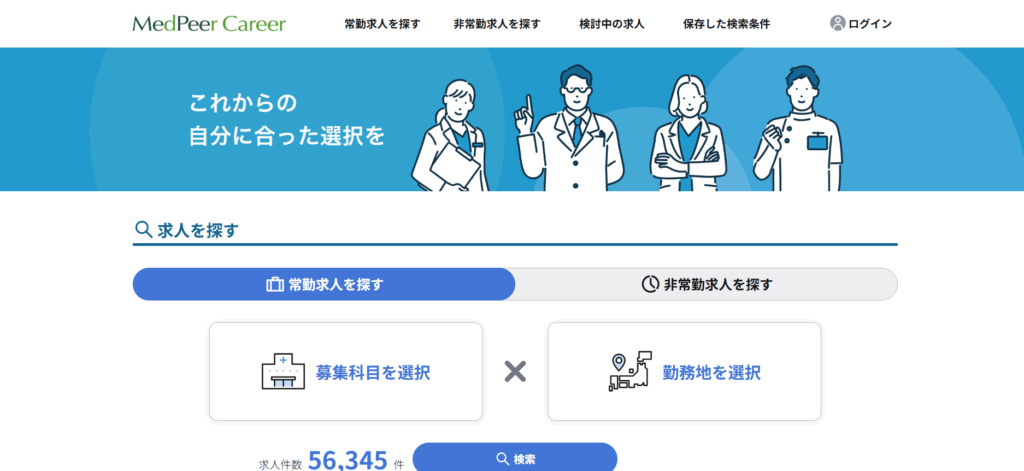Screen dimensions: 1024x471
Task: Click the clock icon in 非常勤求人 tab
Action: (x=650, y=285)
